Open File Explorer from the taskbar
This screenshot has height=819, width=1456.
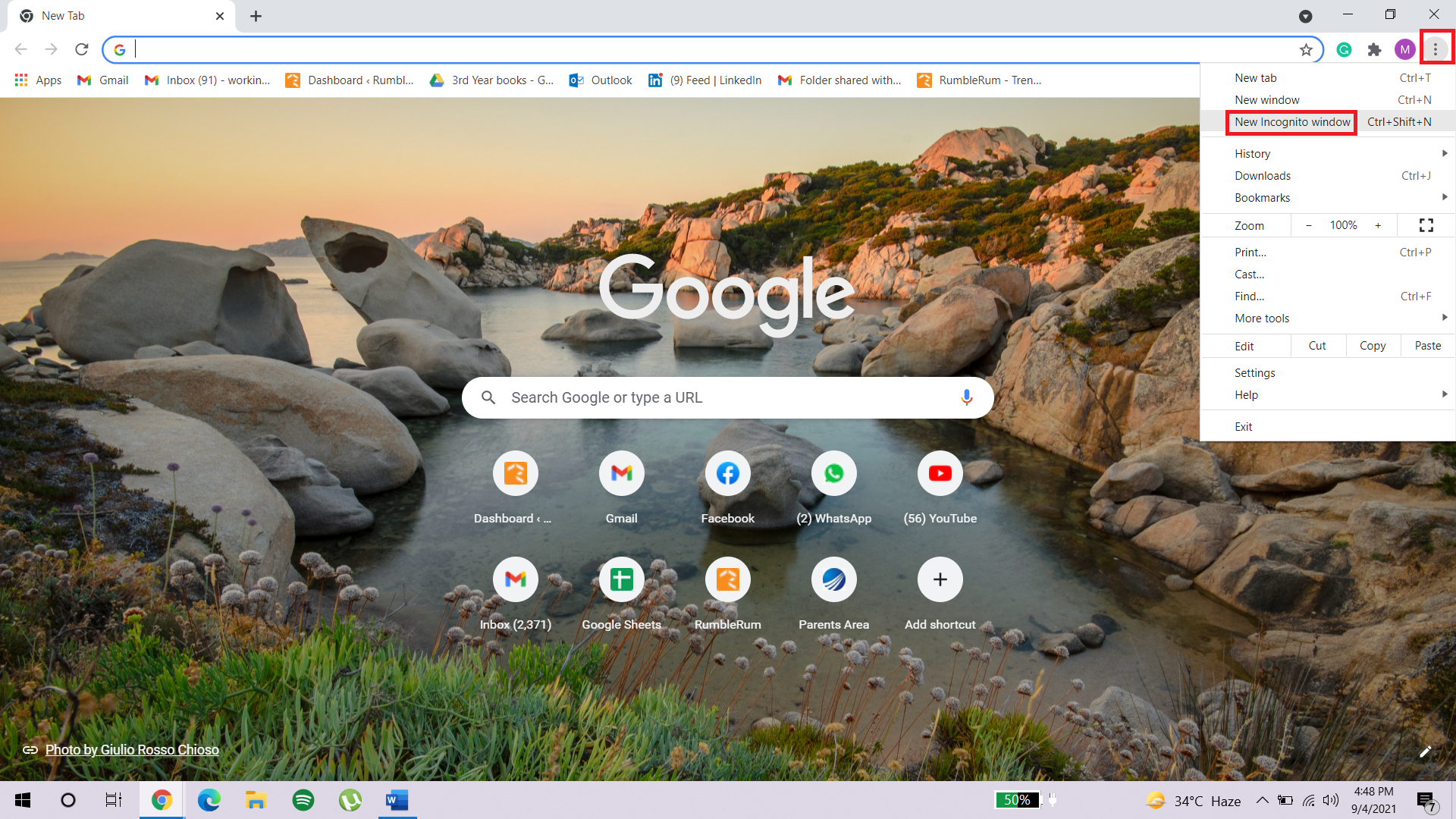click(x=256, y=800)
